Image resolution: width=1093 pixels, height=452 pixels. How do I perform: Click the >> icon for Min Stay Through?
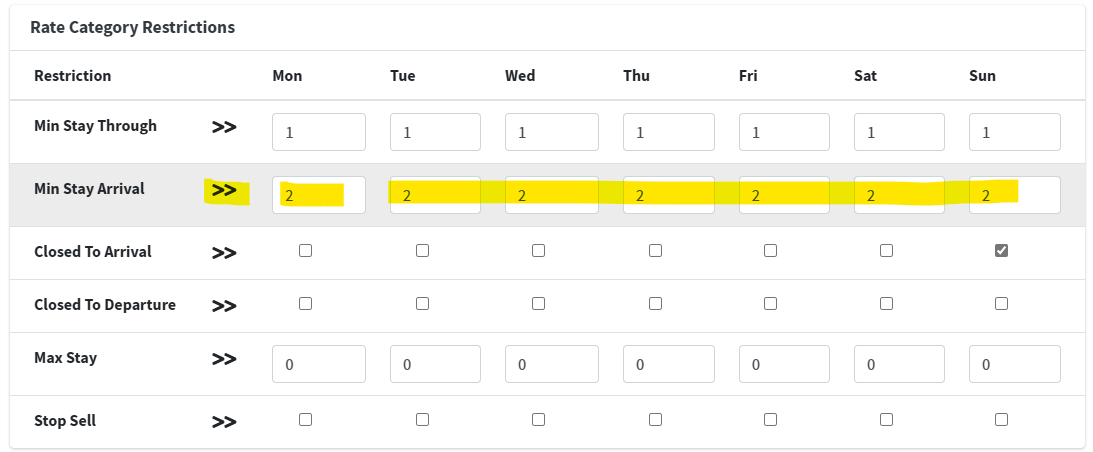[224, 128]
